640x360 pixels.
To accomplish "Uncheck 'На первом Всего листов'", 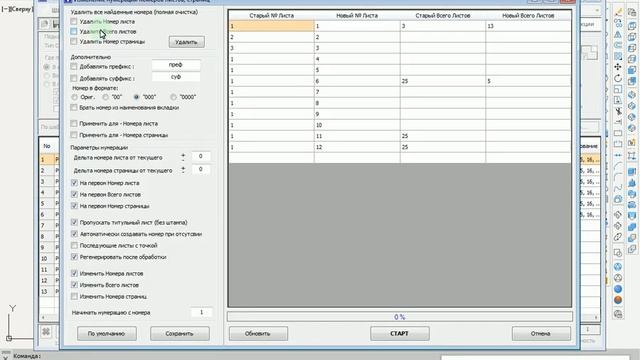I will 74,194.
